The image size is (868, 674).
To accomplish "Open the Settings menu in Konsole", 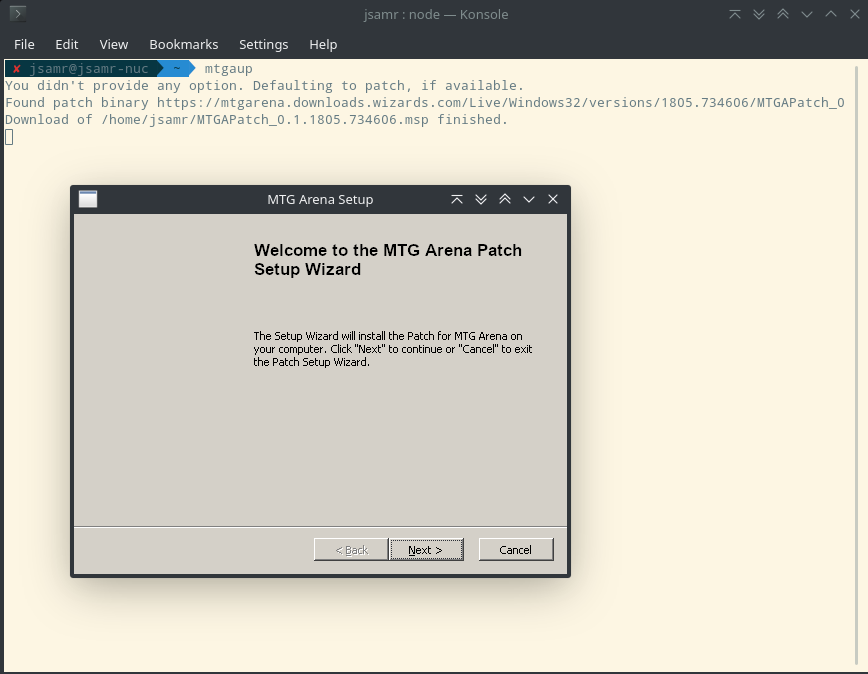I will point(264,44).
